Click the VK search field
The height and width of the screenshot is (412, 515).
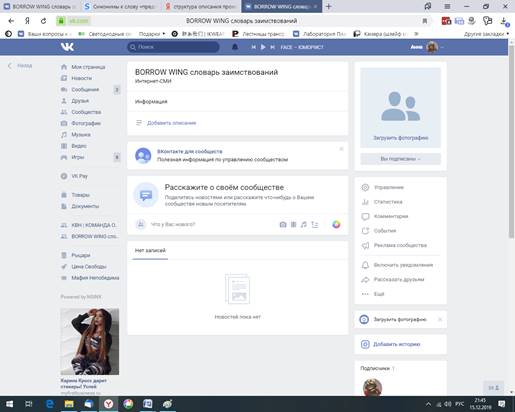point(173,47)
